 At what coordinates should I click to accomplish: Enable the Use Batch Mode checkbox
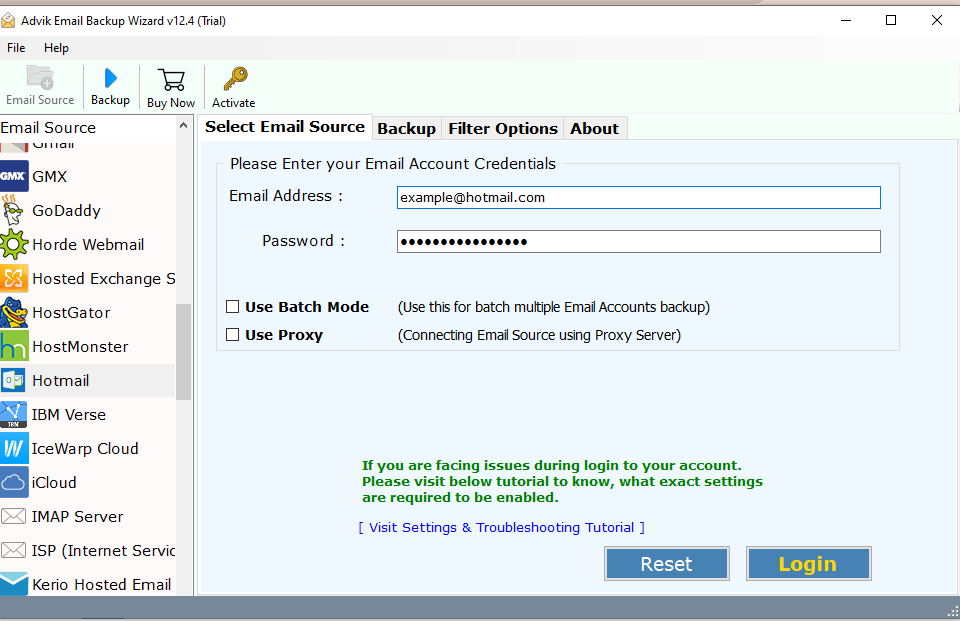[x=233, y=306]
